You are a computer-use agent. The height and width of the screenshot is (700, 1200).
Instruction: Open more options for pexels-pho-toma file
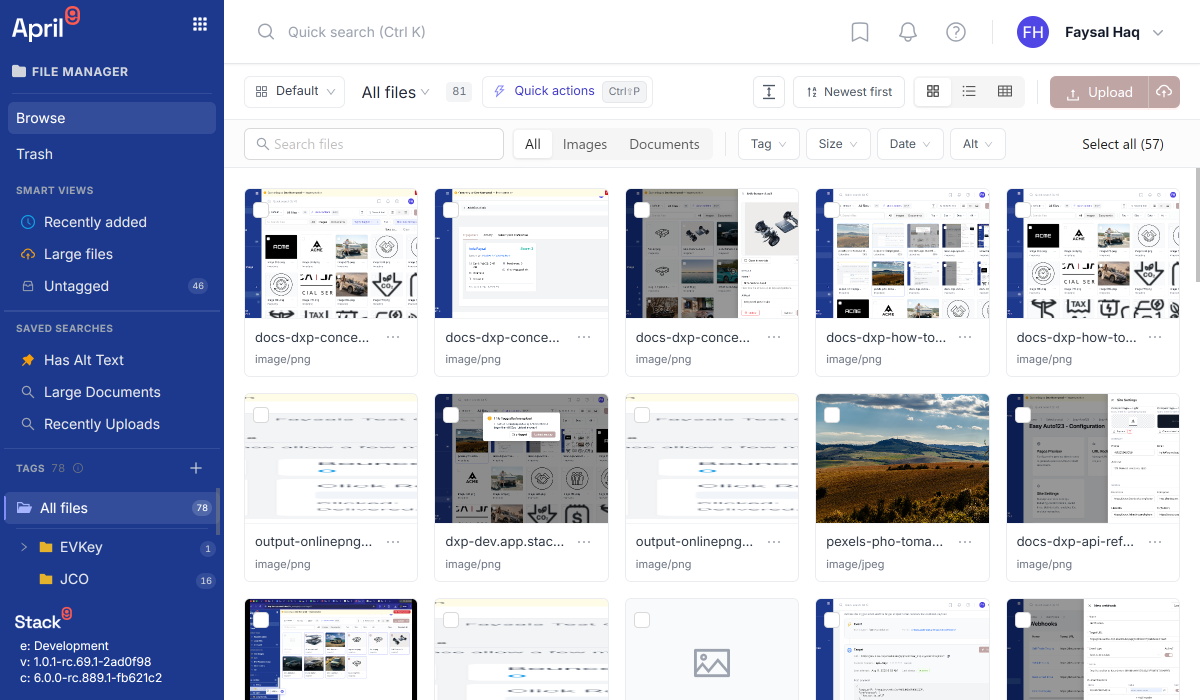click(965, 542)
